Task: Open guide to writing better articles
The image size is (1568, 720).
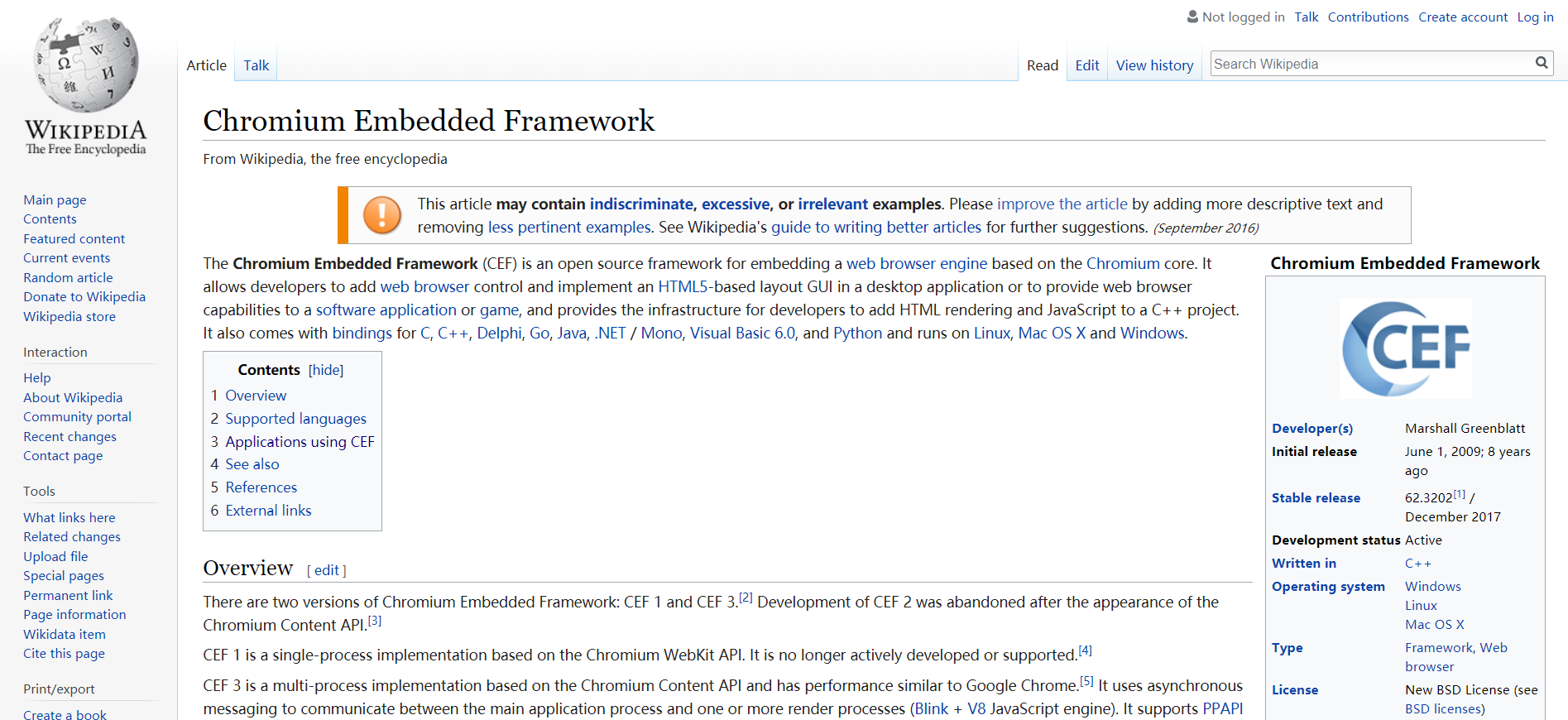Action: coord(876,227)
